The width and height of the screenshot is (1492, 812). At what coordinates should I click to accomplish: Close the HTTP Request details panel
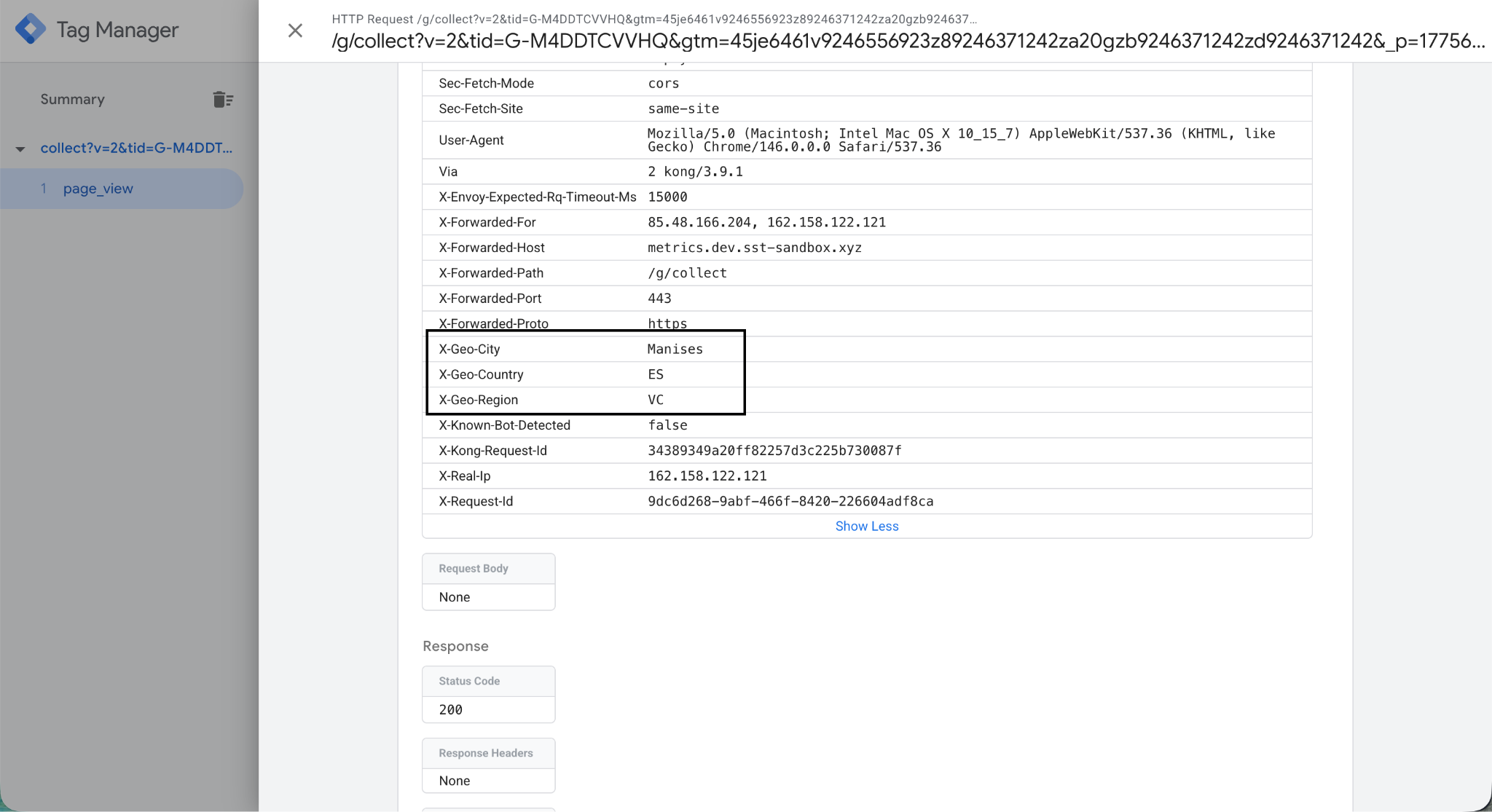295,31
